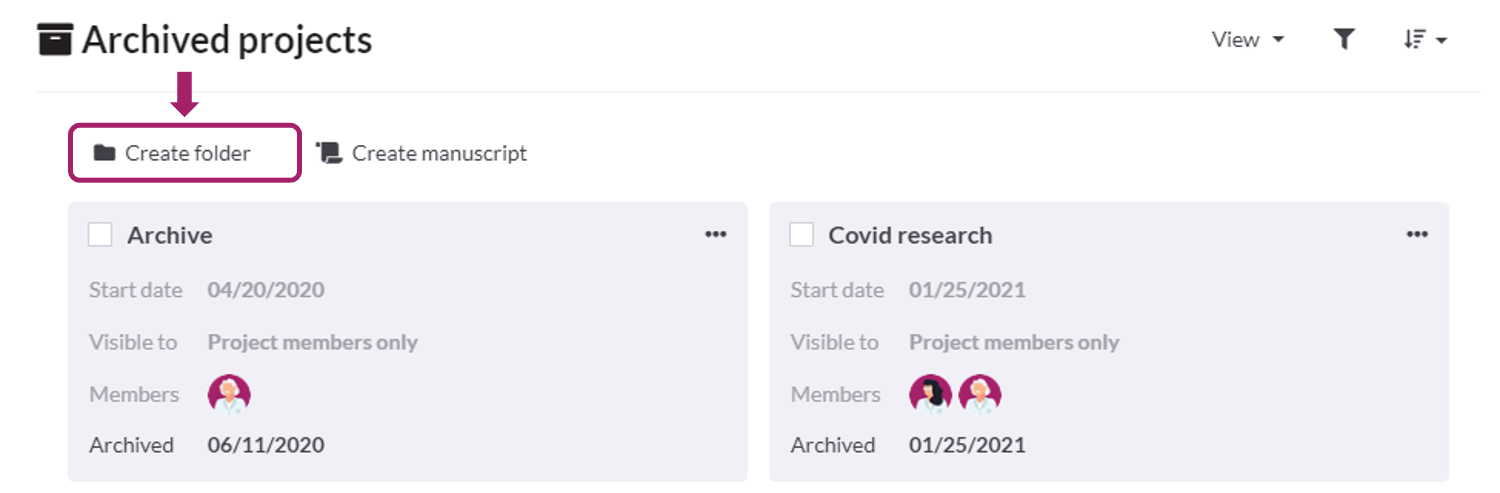1500x493 pixels.
Task: Click the scroll icon in Create manuscript
Action: [x=329, y=153]
